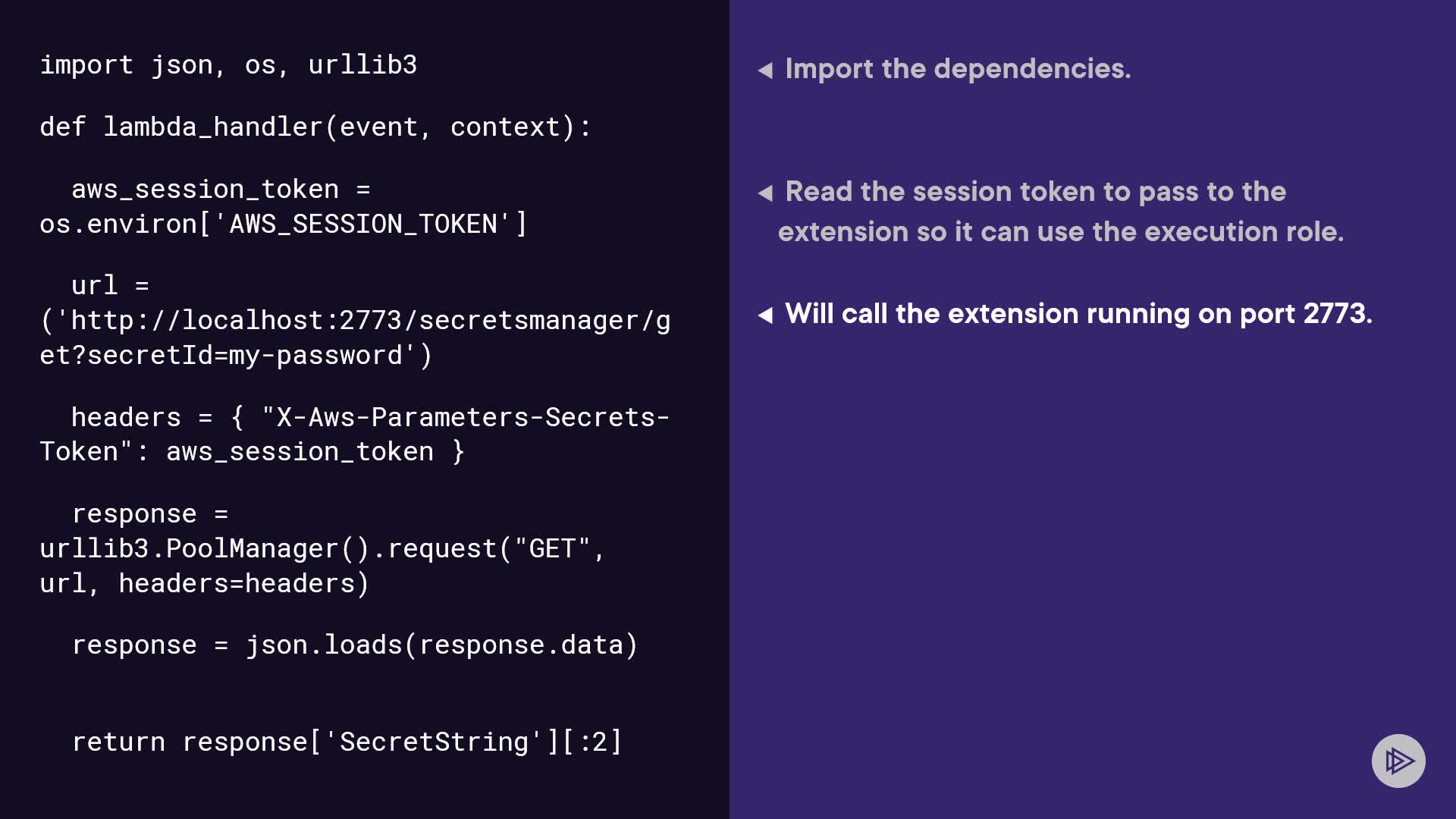This screenshot has width=1456, height=819.
Task: Click the 'secretId=my-password' code line
Action: pyautogui.click(x=236, y=356)
